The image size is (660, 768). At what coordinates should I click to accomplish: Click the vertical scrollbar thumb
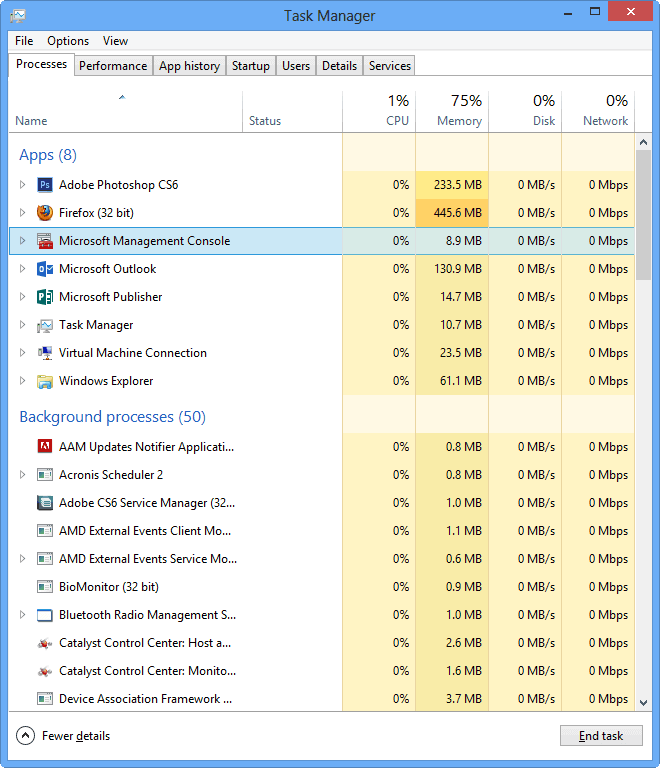[643, 215]
